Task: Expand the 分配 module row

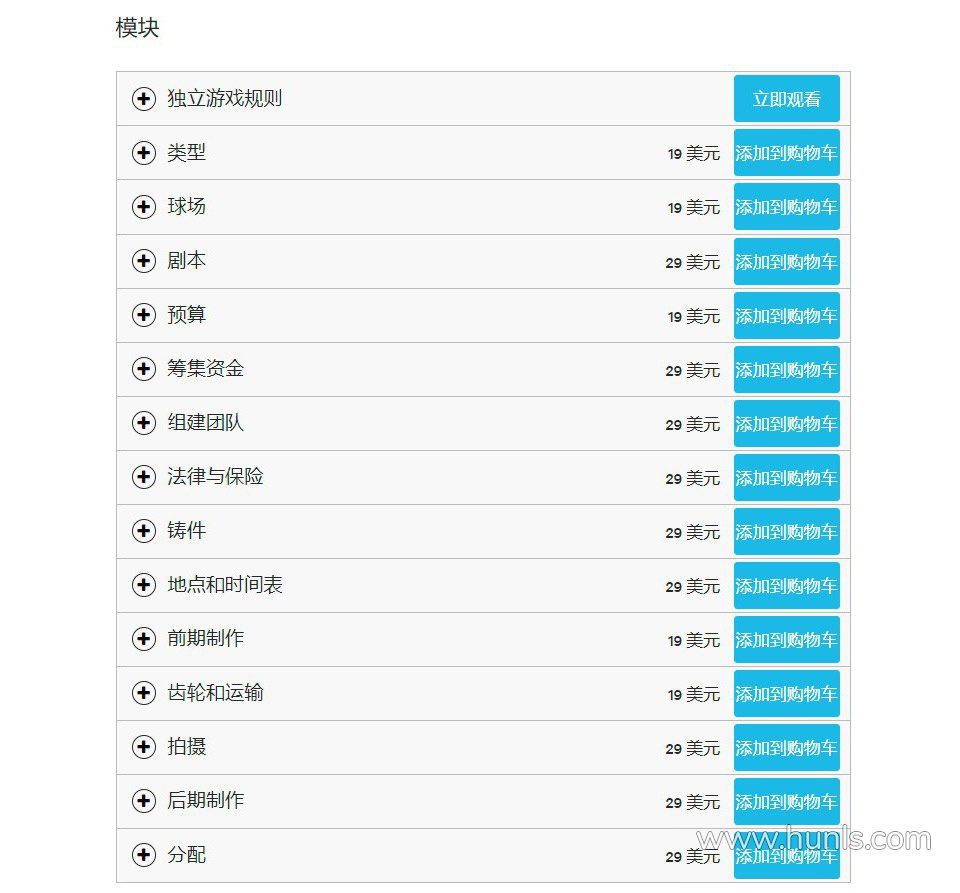Action: 144,855
